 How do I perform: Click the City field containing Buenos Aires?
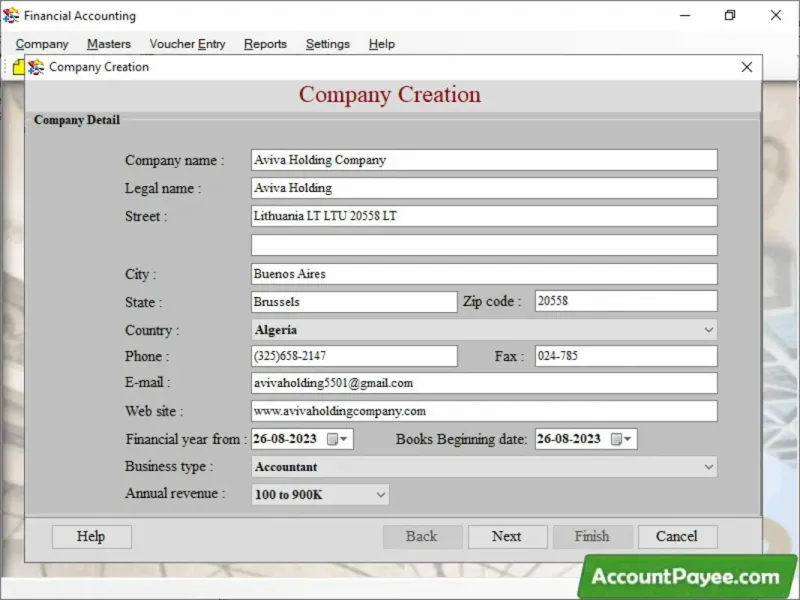(484, 274)
